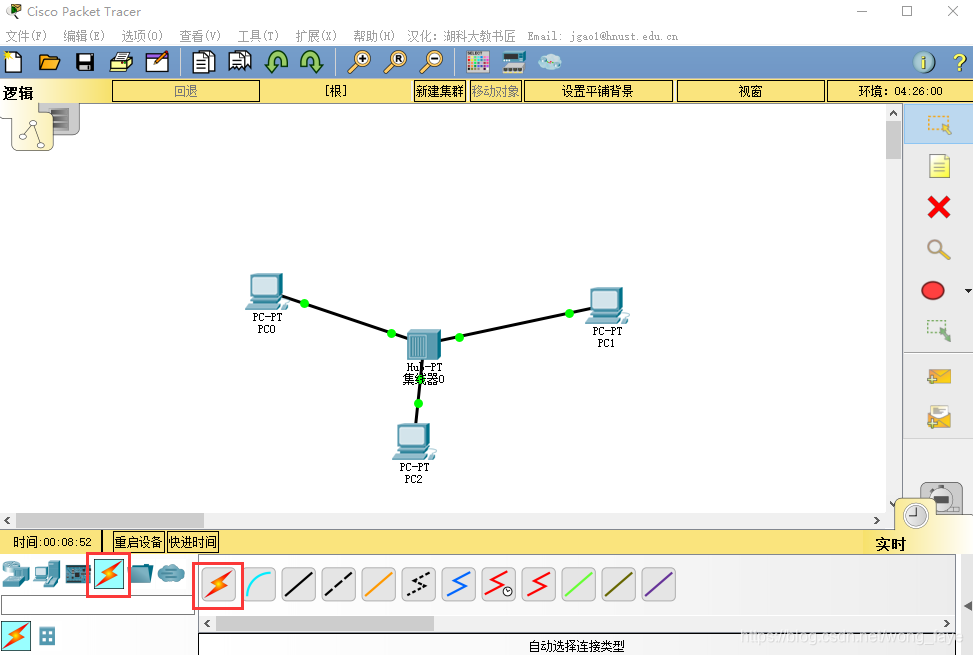Image resolution: width=973 pixels, height=655 pixels.
Task: Open help with question mark icon
Action: click(x=959, y=62)
